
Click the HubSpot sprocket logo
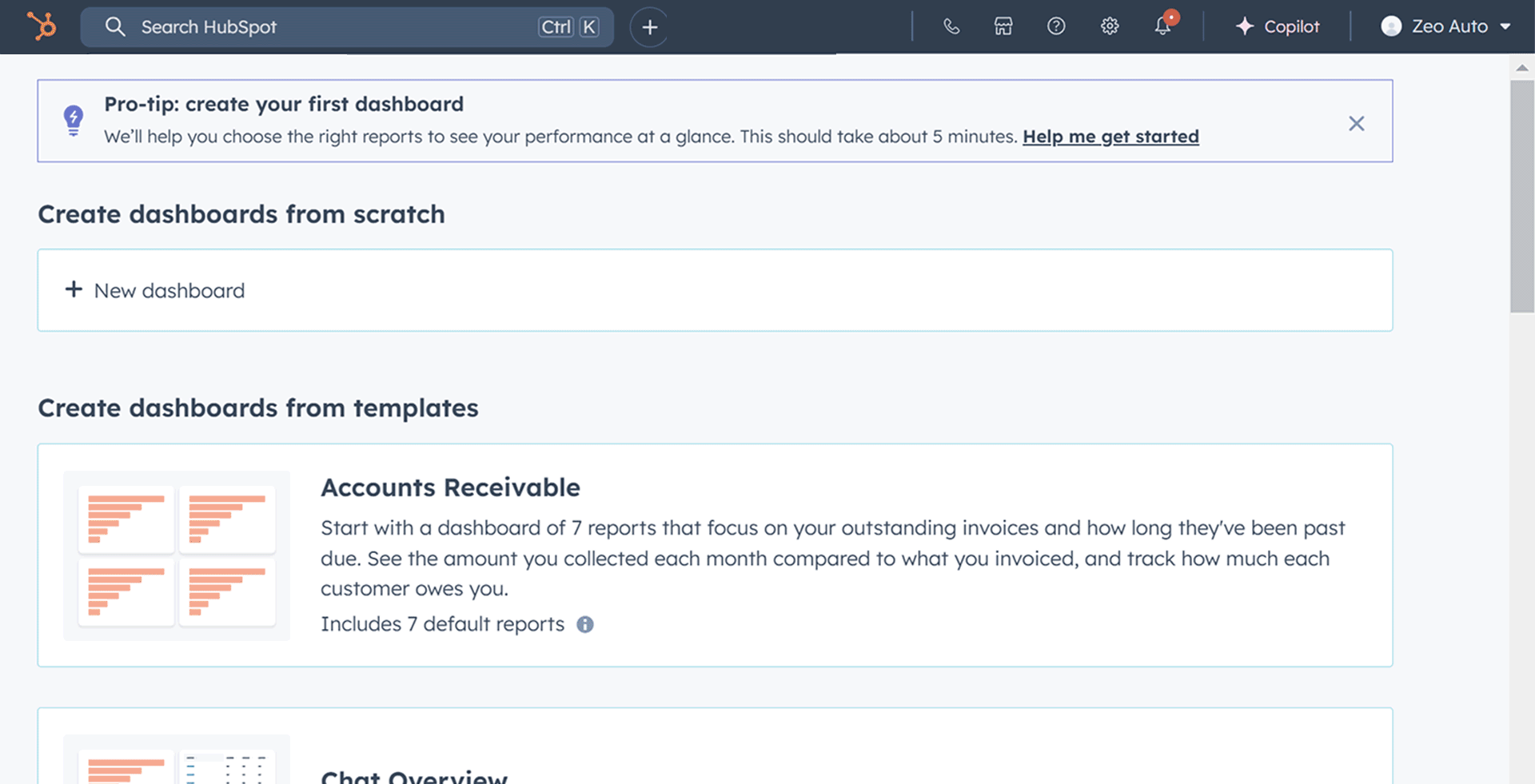click(x=42, y=26)
